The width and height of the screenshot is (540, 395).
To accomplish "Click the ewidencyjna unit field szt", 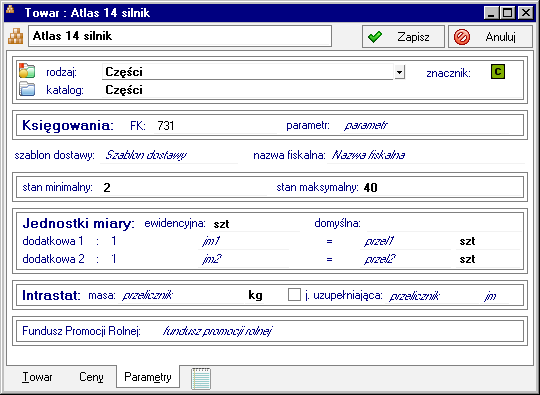I will [255, 224].
